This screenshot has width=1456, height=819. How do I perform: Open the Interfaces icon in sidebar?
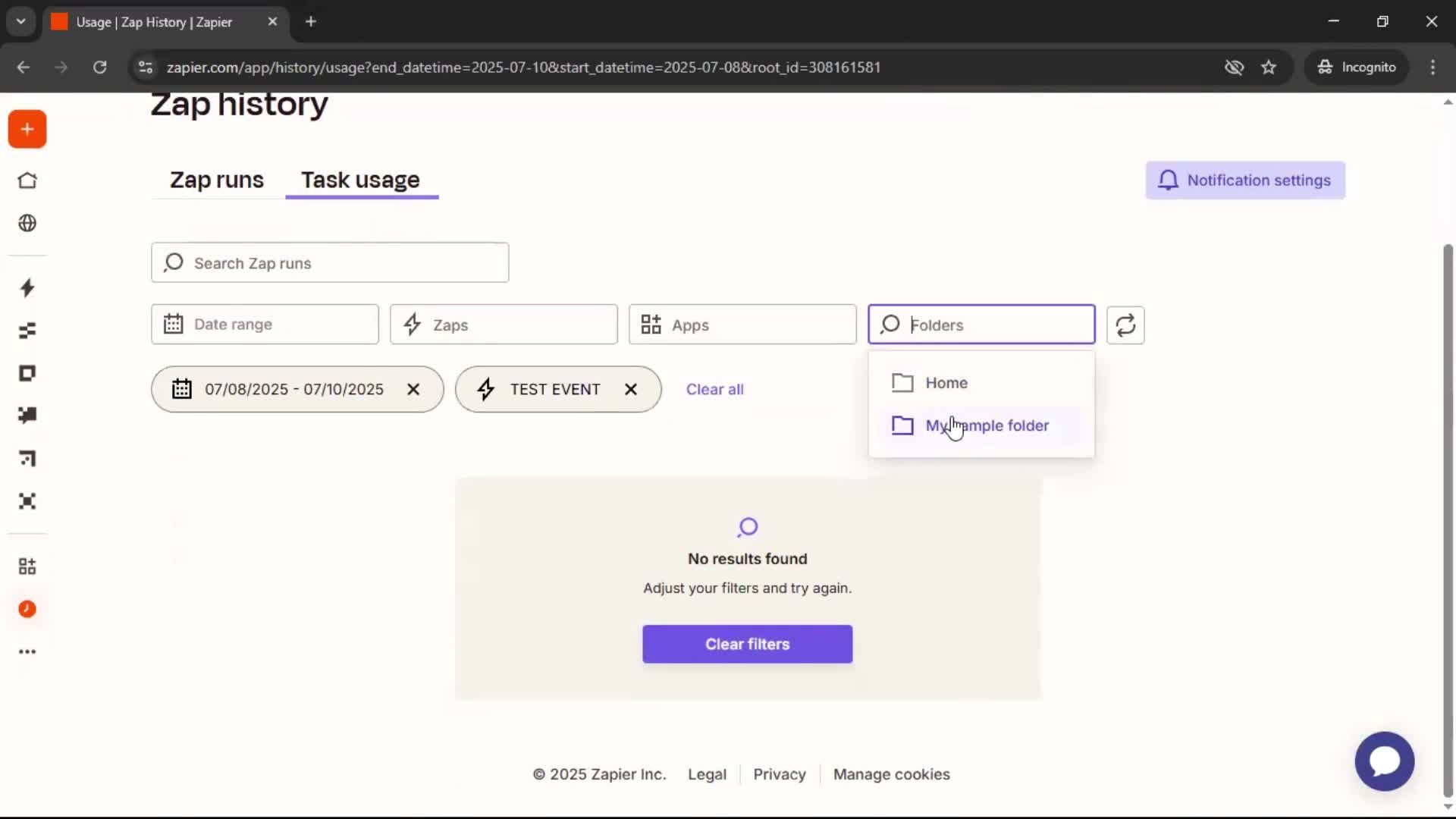click(27, 373)
